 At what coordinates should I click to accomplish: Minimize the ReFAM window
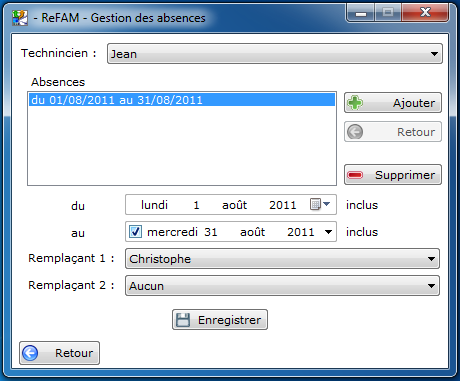click(361, 13)
